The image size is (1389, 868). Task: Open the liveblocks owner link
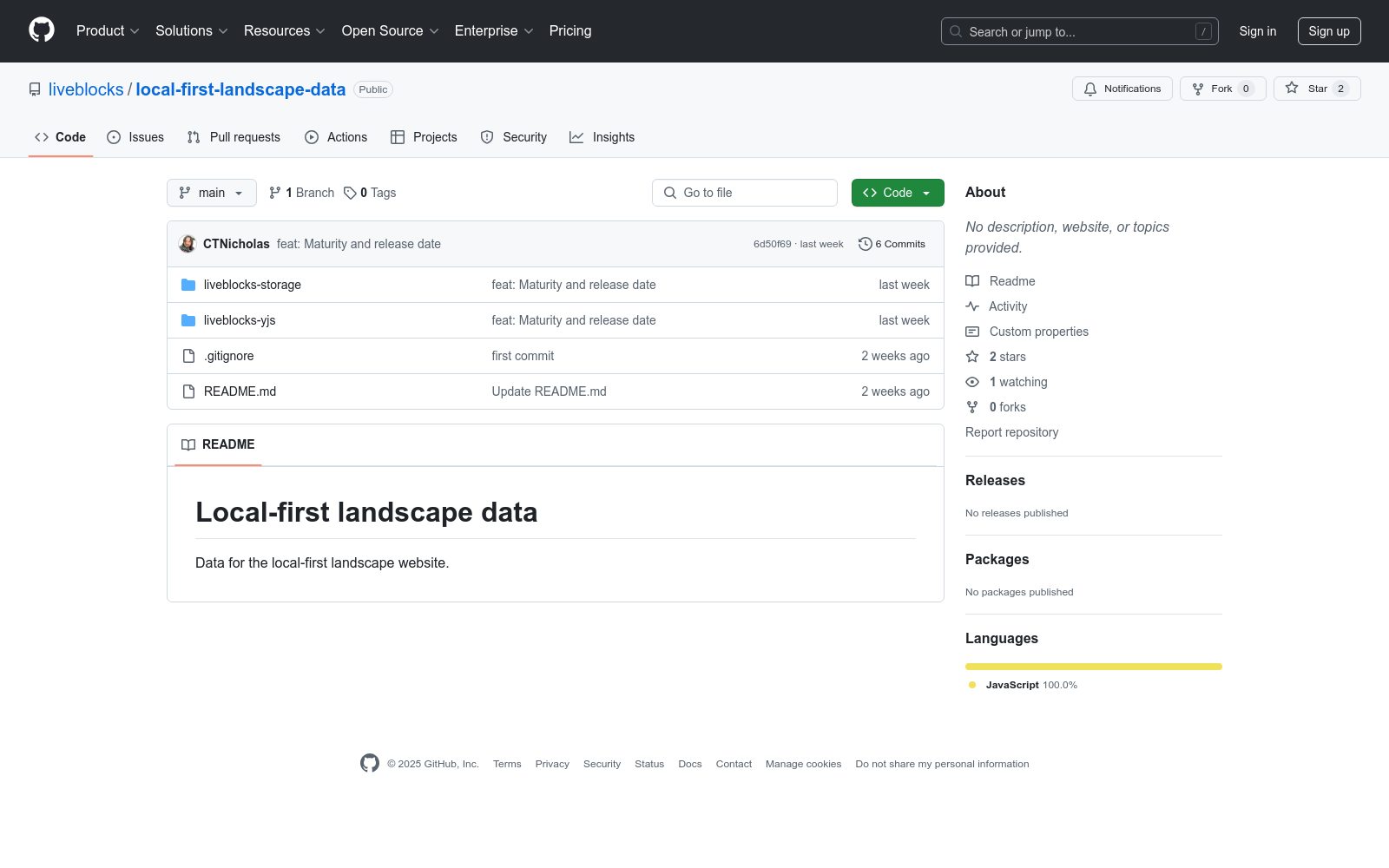pyautogui.click(x=86, y=89)
